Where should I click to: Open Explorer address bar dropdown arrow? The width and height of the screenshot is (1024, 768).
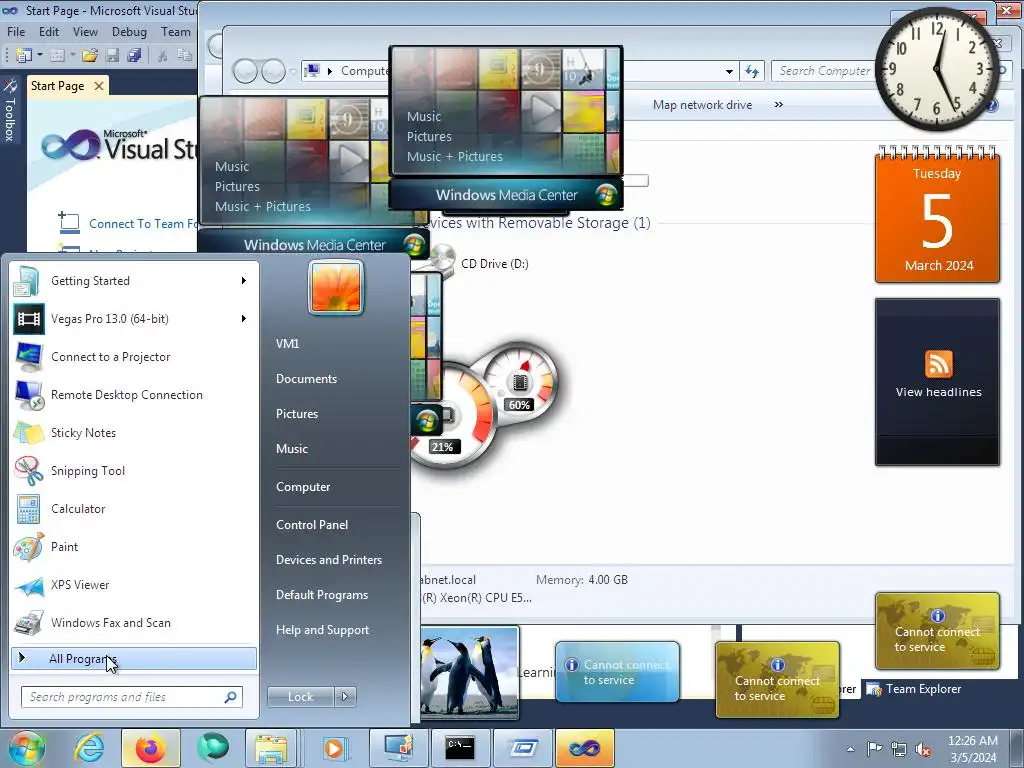point(729,71)
